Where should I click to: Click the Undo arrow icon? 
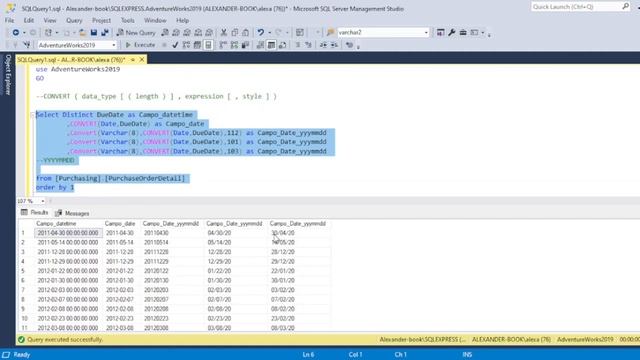coord(260,32)
